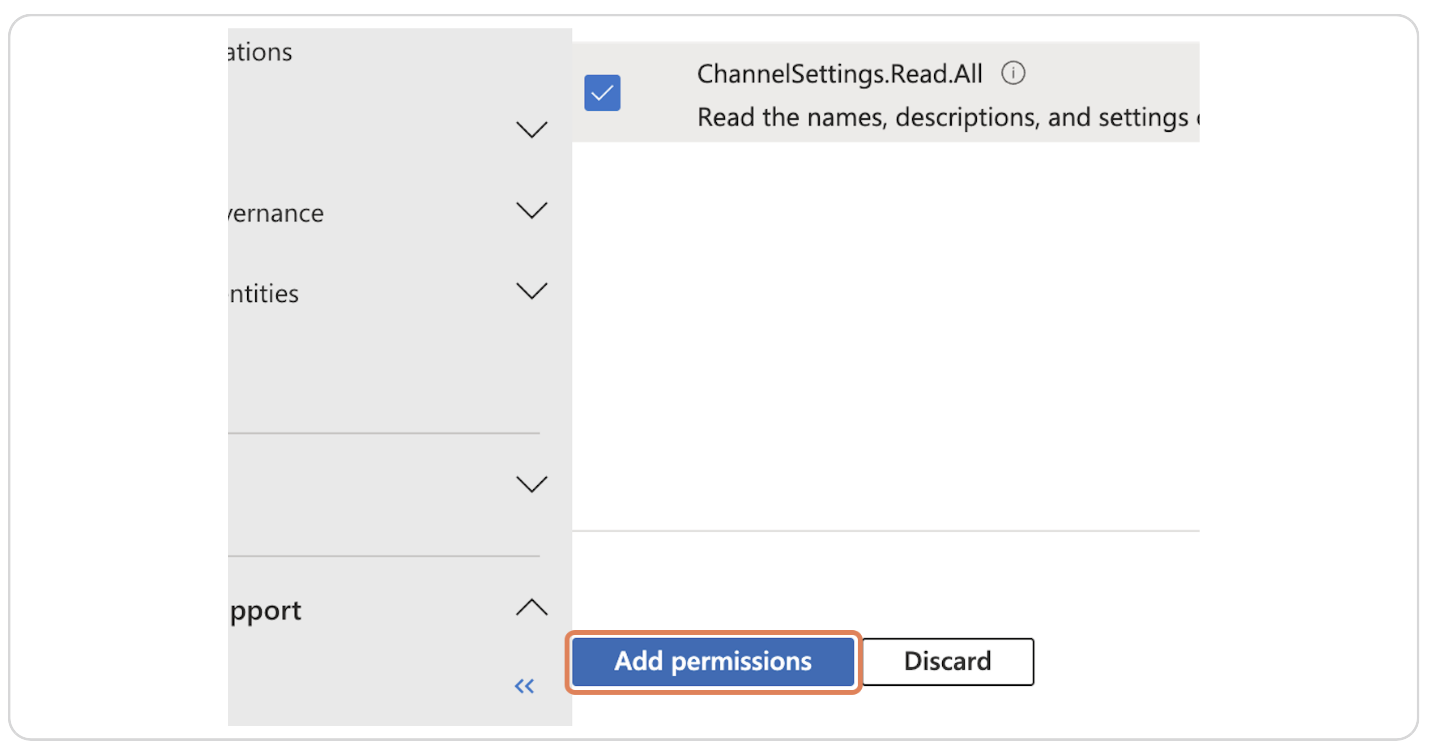
Task: Open the info tooltip for ChannelSettings.Read.All
Action: point(1012,73)
